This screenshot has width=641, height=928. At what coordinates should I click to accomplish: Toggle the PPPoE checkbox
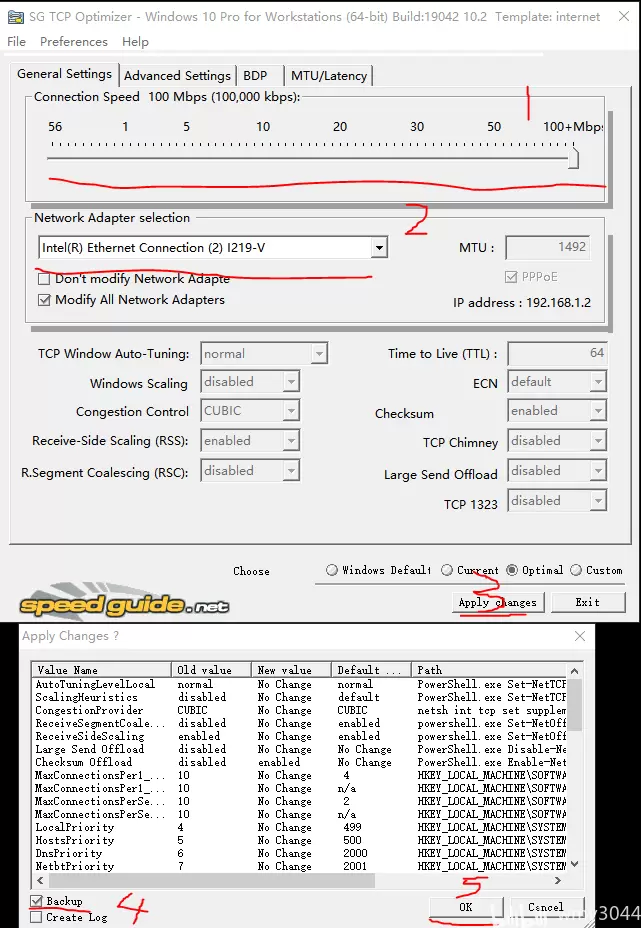coord(511,277)
